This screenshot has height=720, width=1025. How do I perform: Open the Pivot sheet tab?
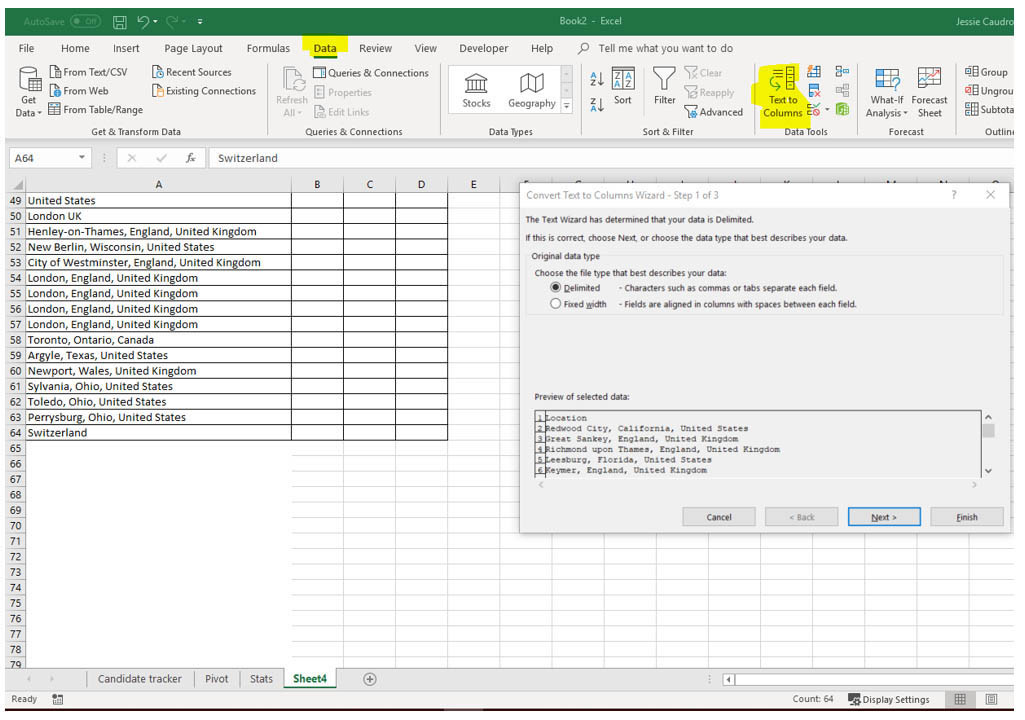point(216,678)
